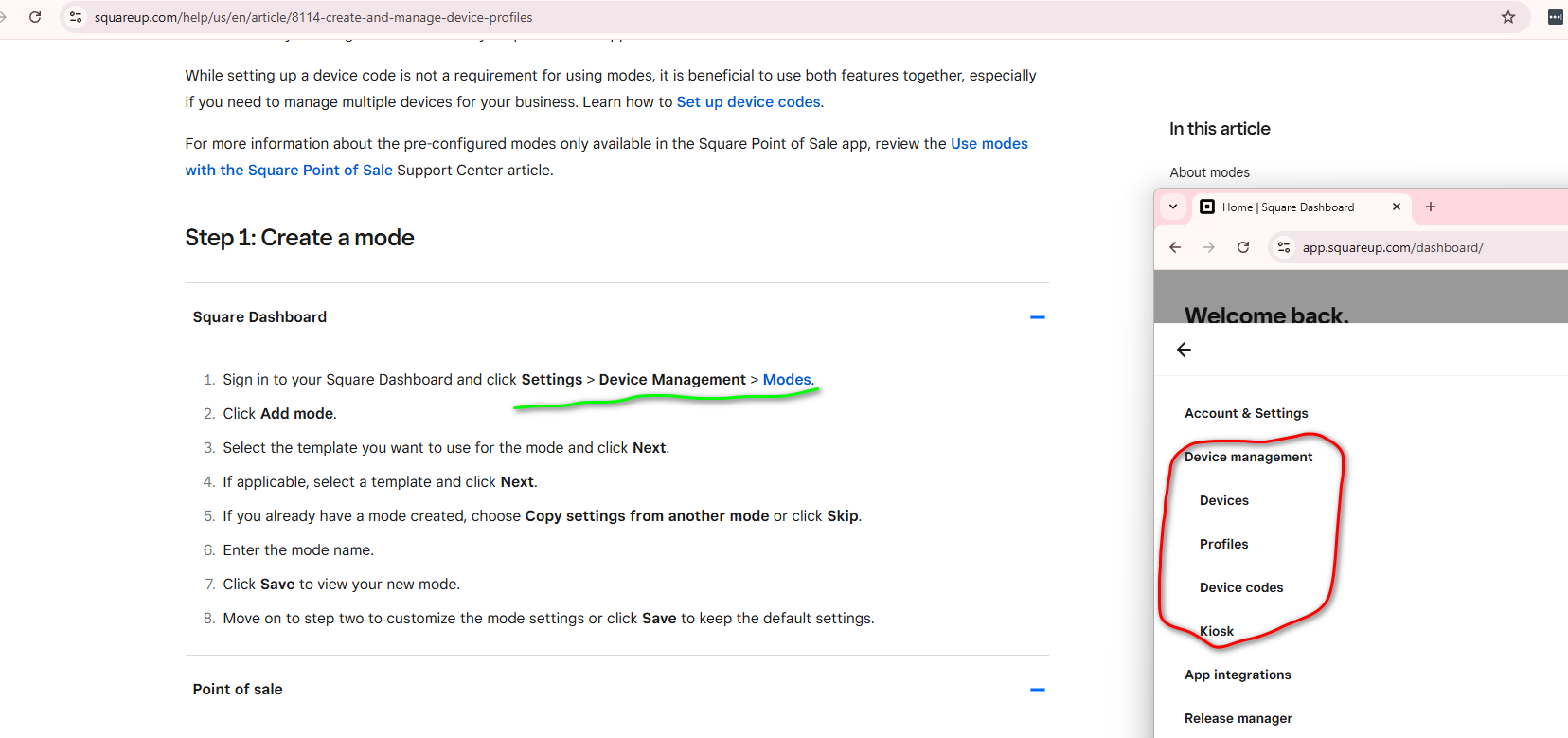Open Device codes in the sidebar
The image size is (1568, 738).
click(x=1240, y=587)
